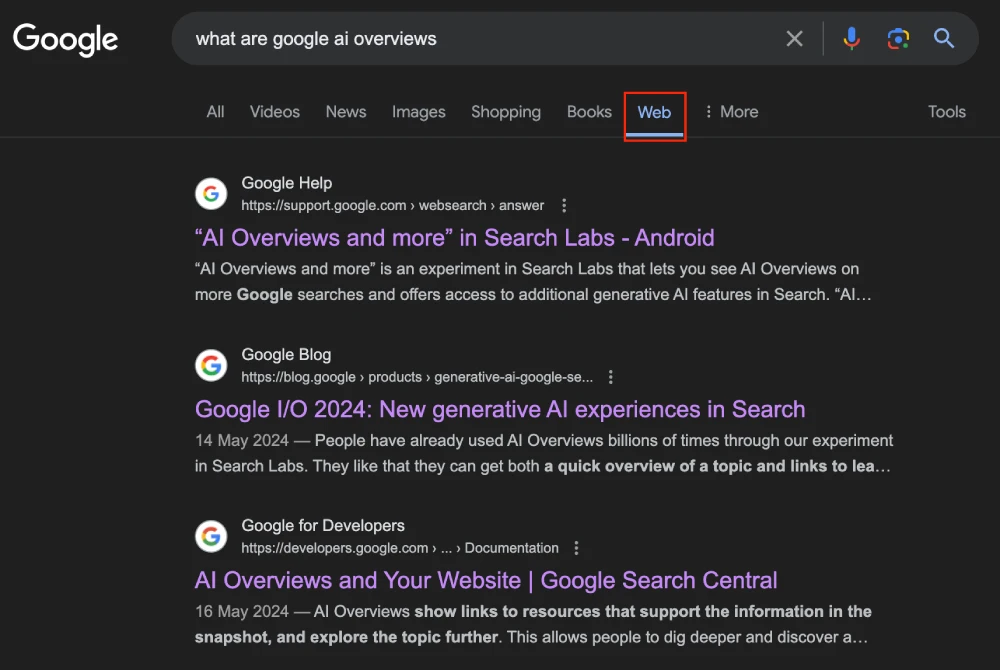This screenshot has height=670, width=1000.
Task: Click the Google Blog result favicon
Action: point(210,365)
